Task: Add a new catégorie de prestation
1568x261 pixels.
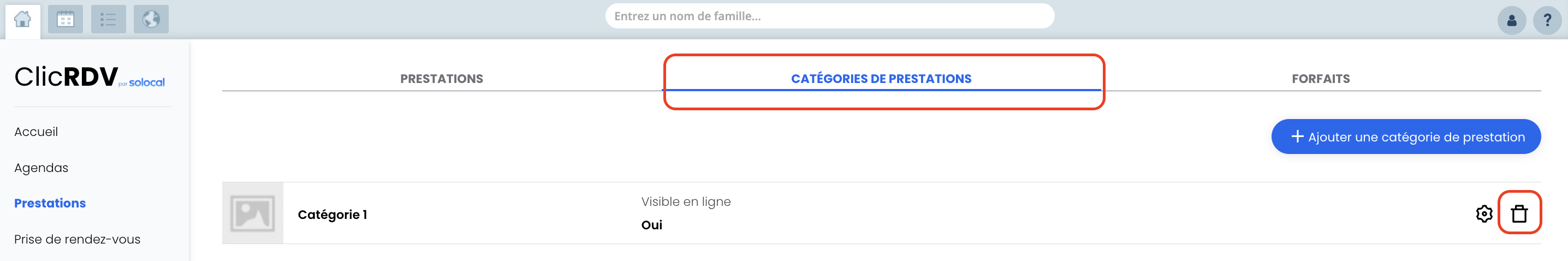Action: point(1406,137)
